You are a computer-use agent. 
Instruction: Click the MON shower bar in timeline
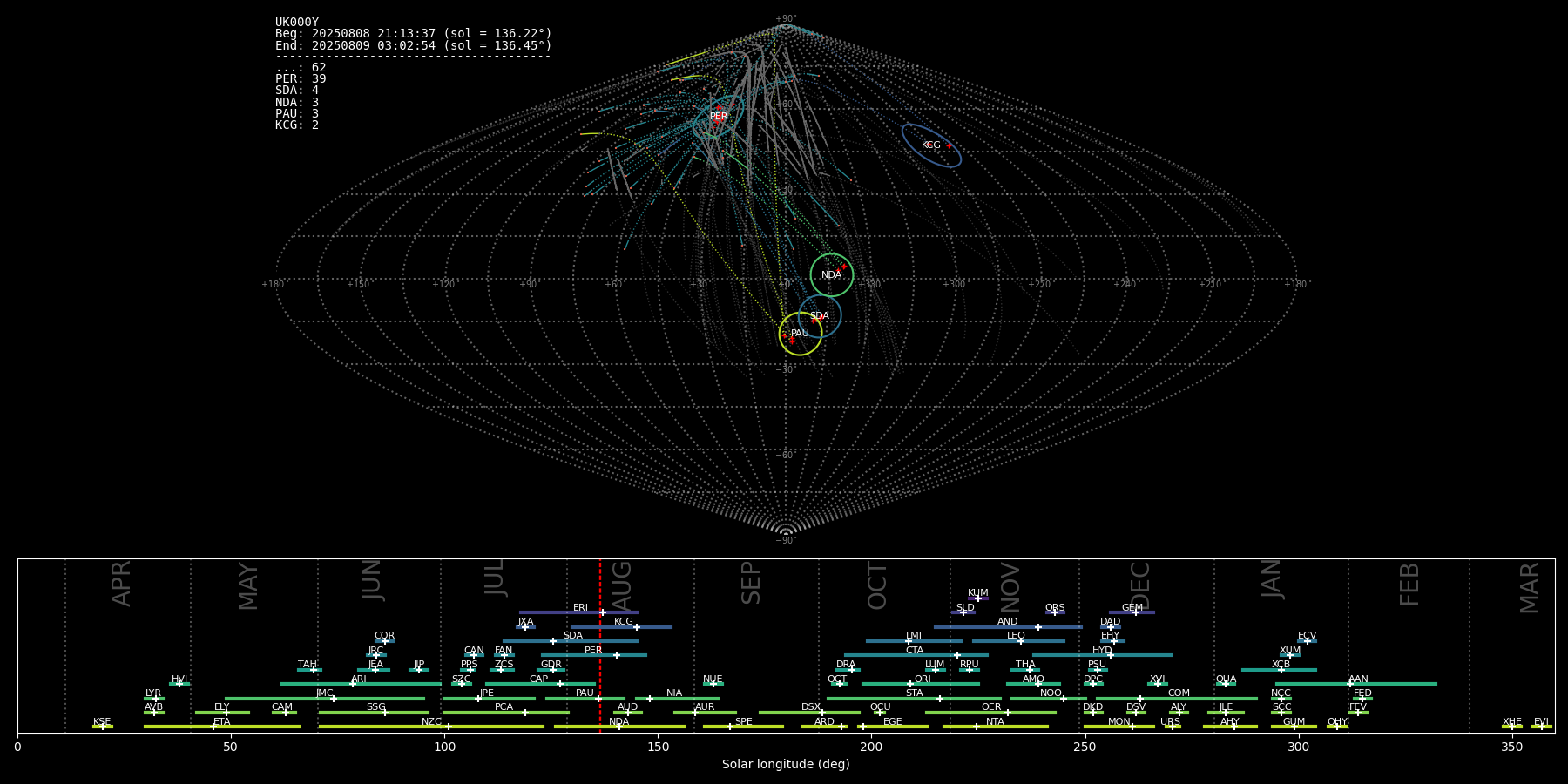(1119, 727)
